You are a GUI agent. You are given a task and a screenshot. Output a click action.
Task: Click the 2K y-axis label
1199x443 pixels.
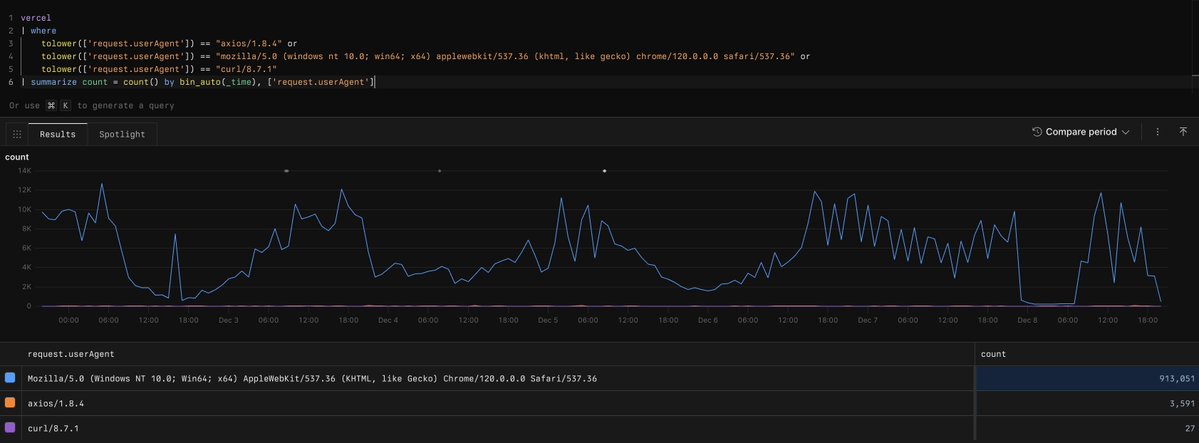click(25, 286)
